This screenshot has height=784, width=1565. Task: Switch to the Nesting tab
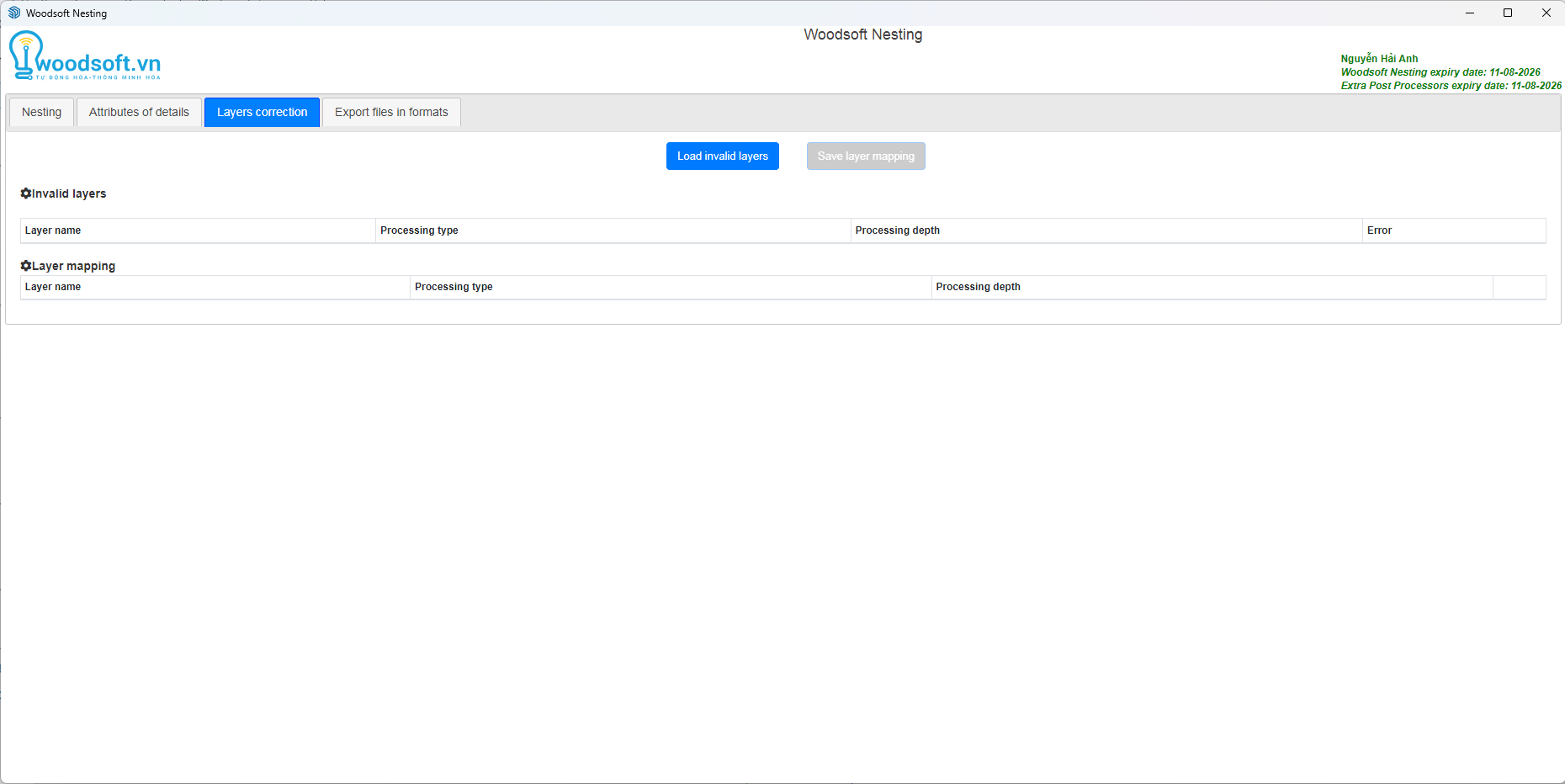pyautogui.click(x=41, y=112)
